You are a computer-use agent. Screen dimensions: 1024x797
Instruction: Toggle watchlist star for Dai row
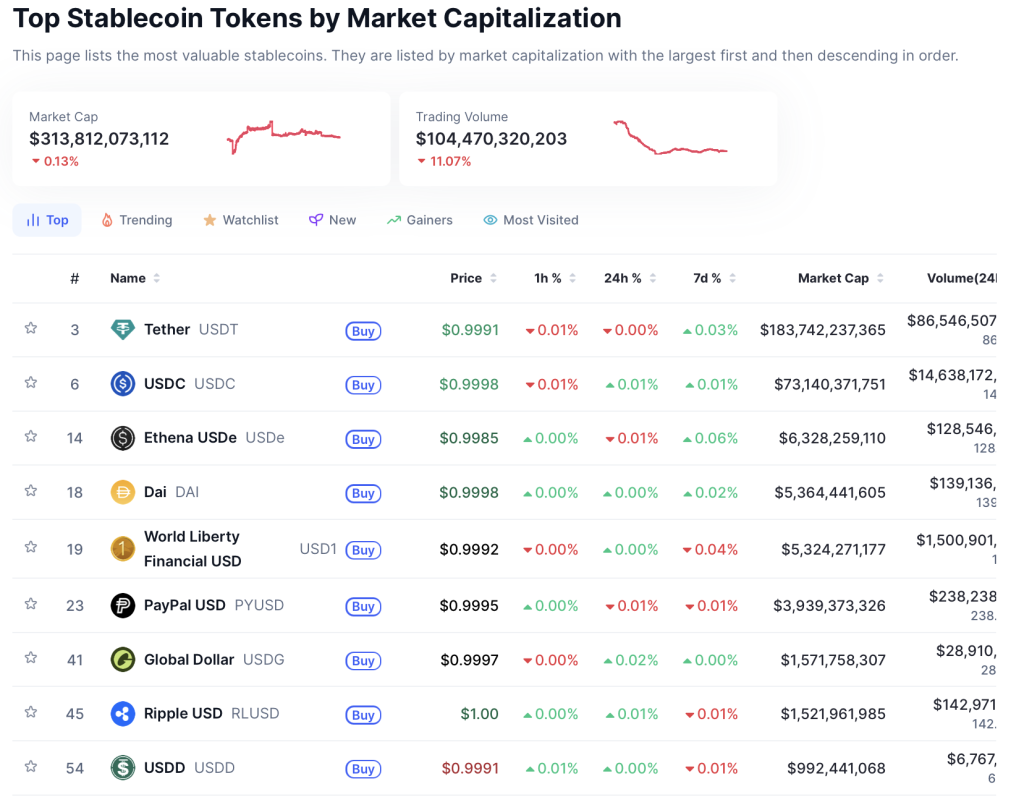click(31, 490)
